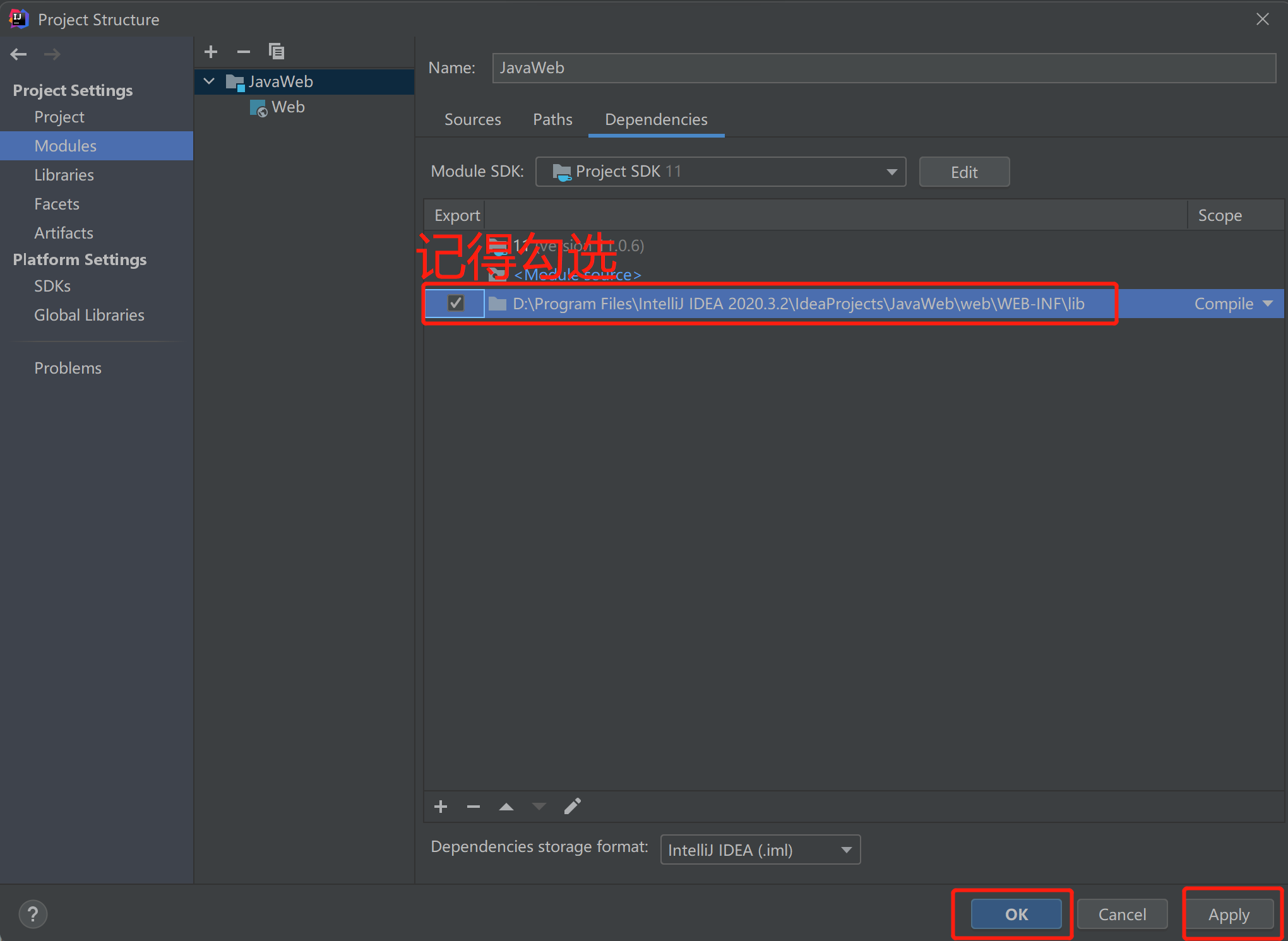Viewport: 1288px width, 941px height.
Task: Open Artifacts in Project Settings
Action: pyautogui.click(x=64, y=233)
